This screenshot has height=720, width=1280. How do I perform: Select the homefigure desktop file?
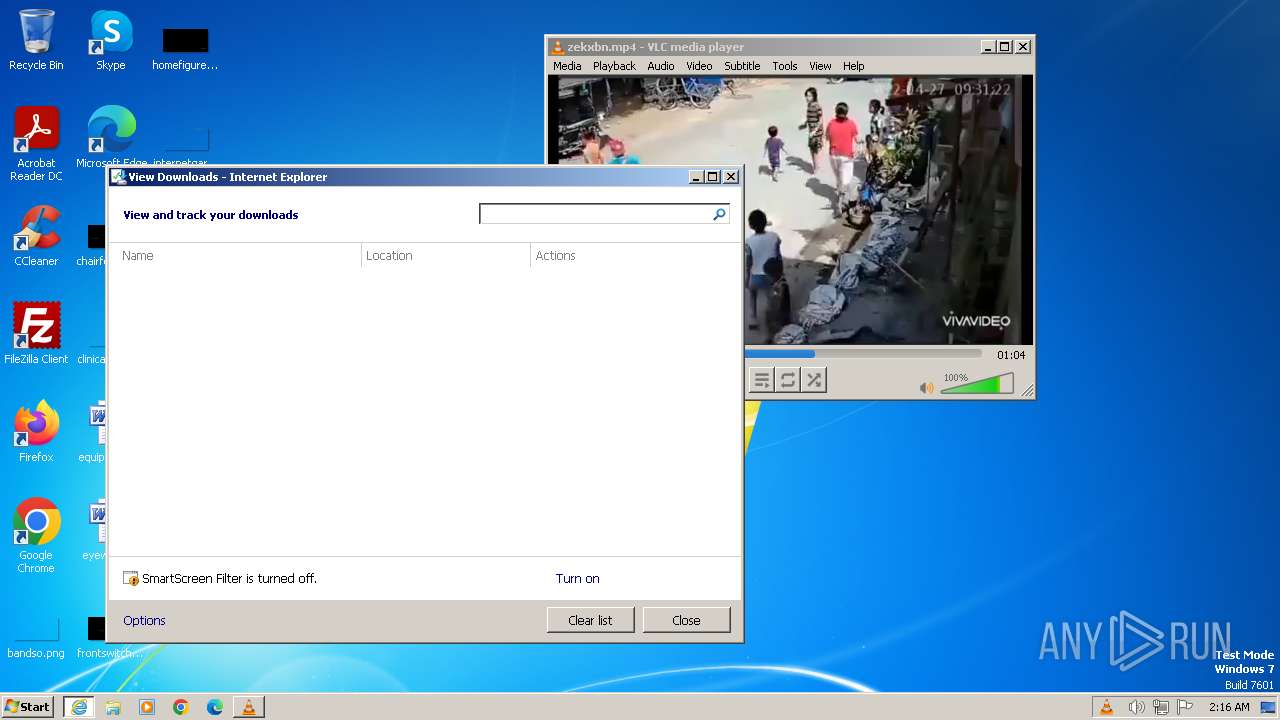(x=185, y=50)
